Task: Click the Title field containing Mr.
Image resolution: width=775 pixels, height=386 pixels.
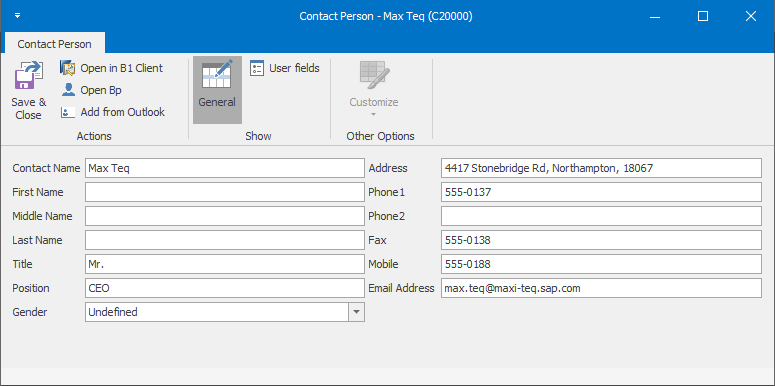Action: point(224,264)
